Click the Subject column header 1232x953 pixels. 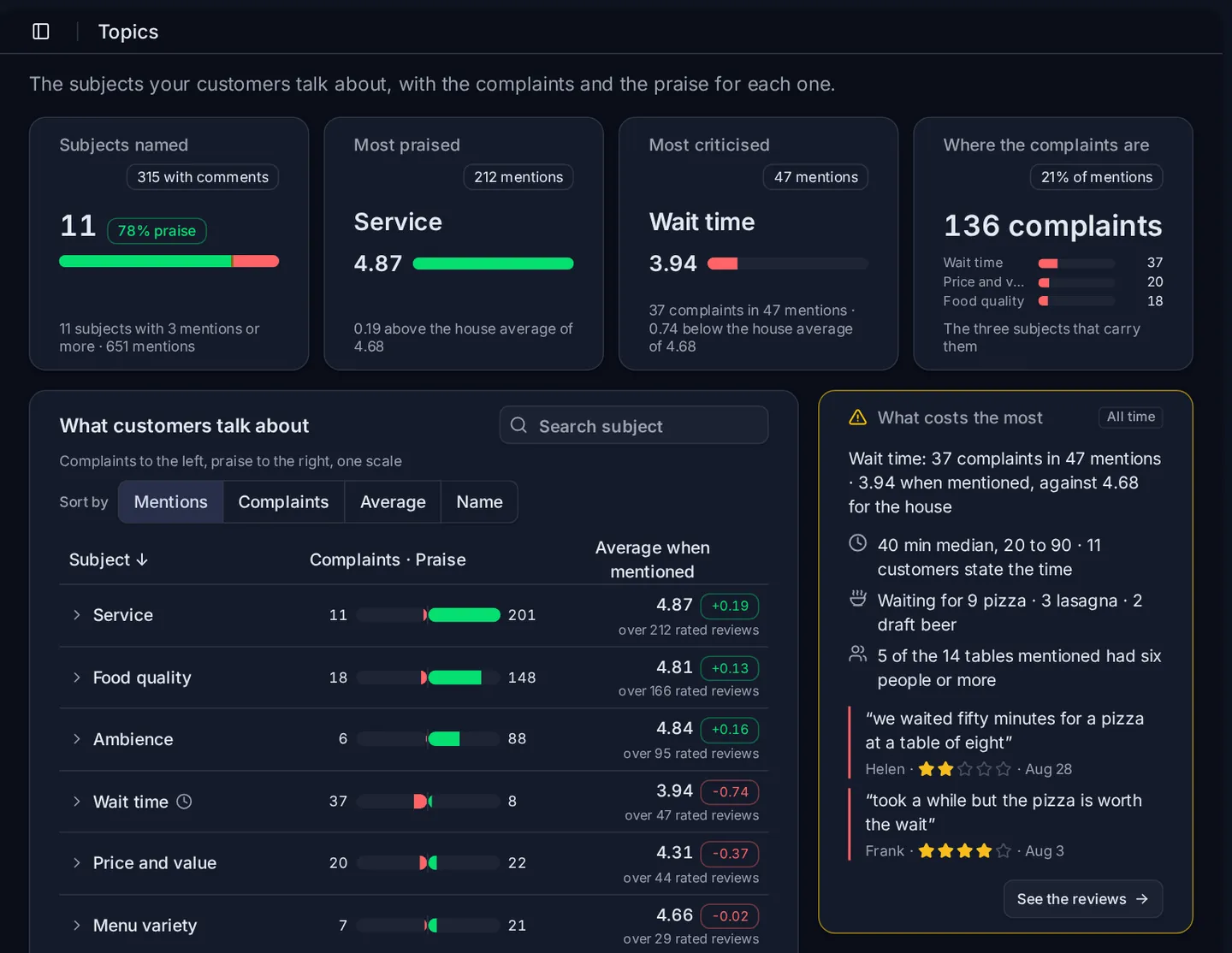(x=109, y=559)
